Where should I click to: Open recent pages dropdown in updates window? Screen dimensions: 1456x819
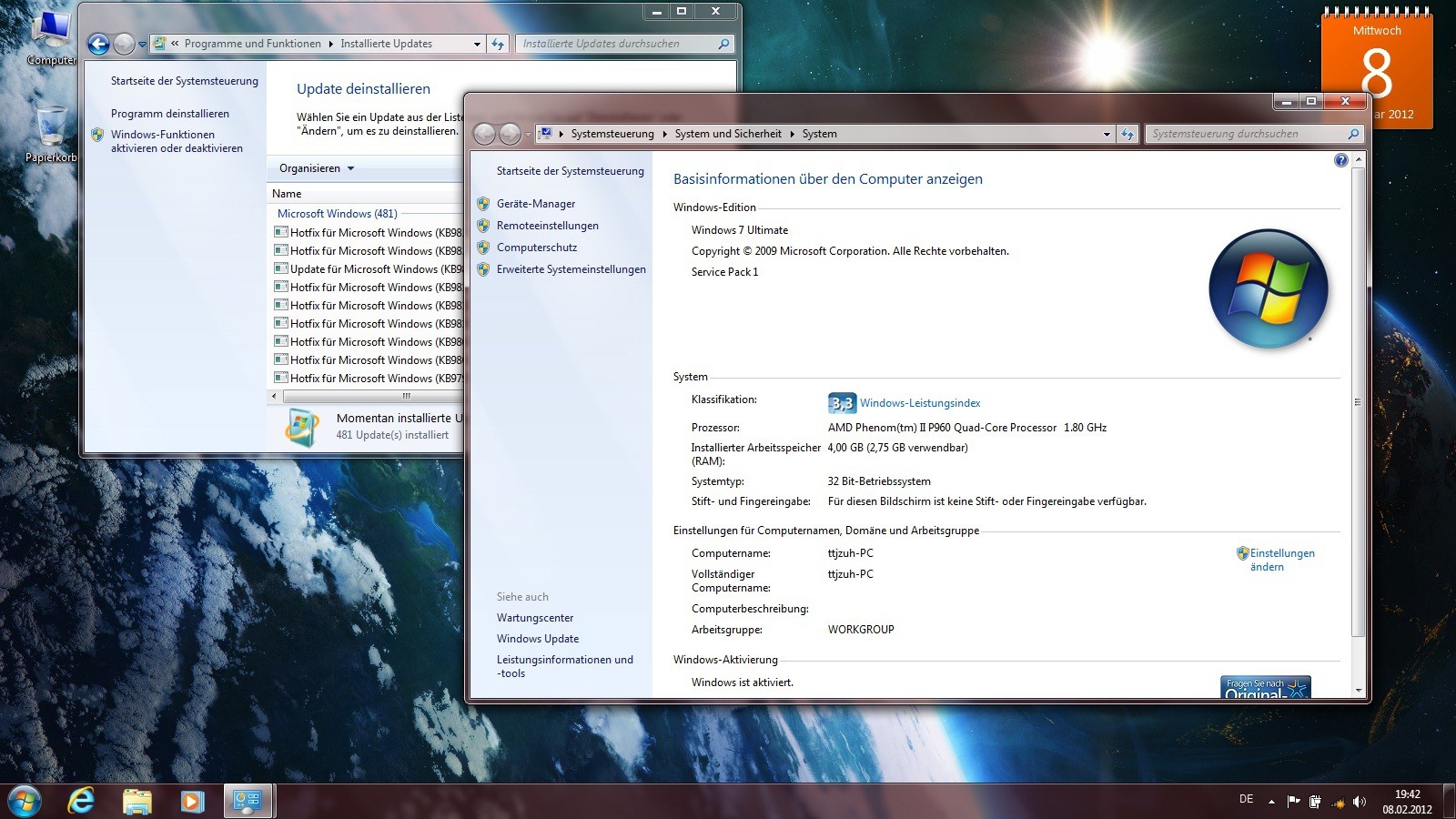[142, 44]
